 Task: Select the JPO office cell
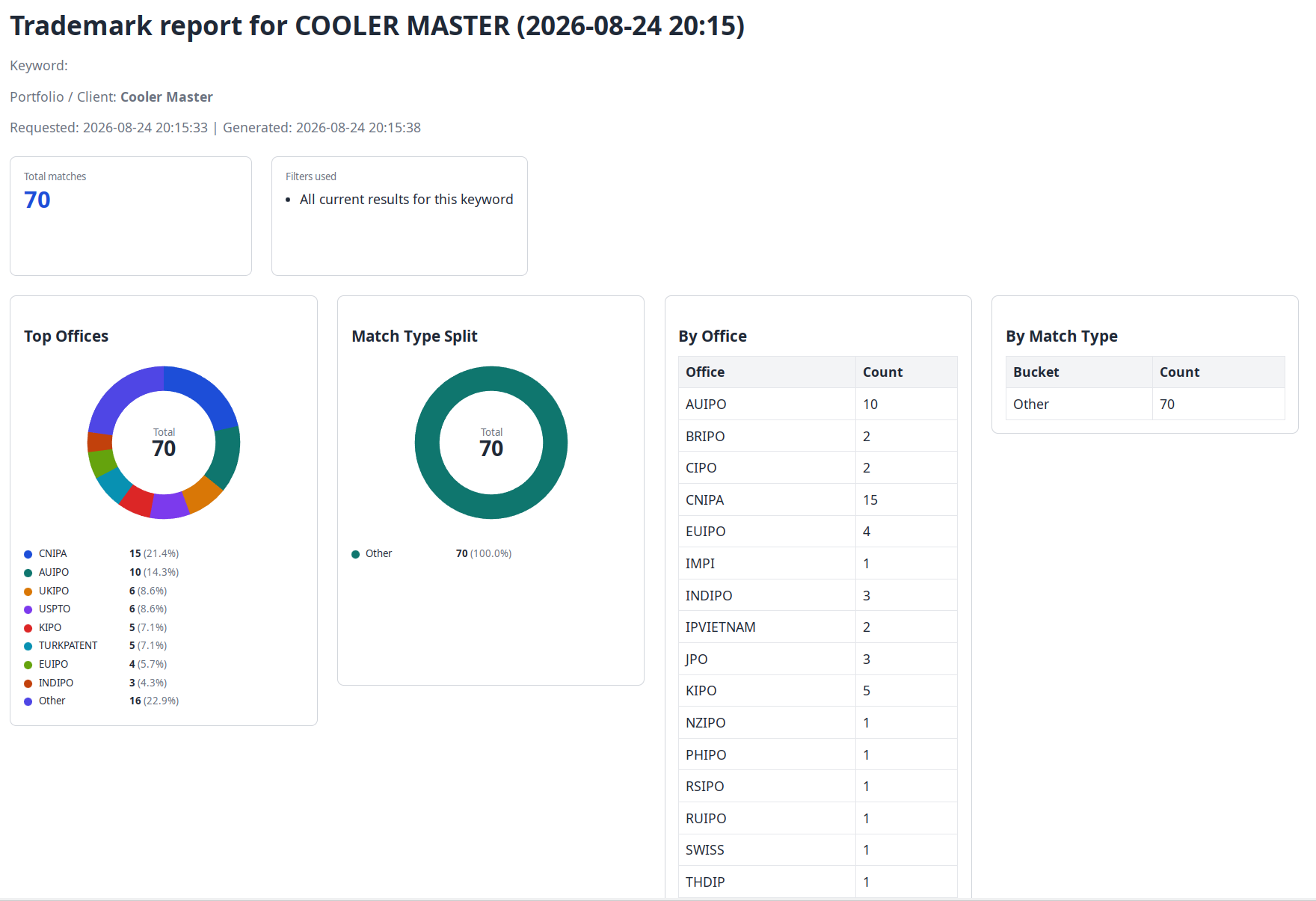coord(767,659)
